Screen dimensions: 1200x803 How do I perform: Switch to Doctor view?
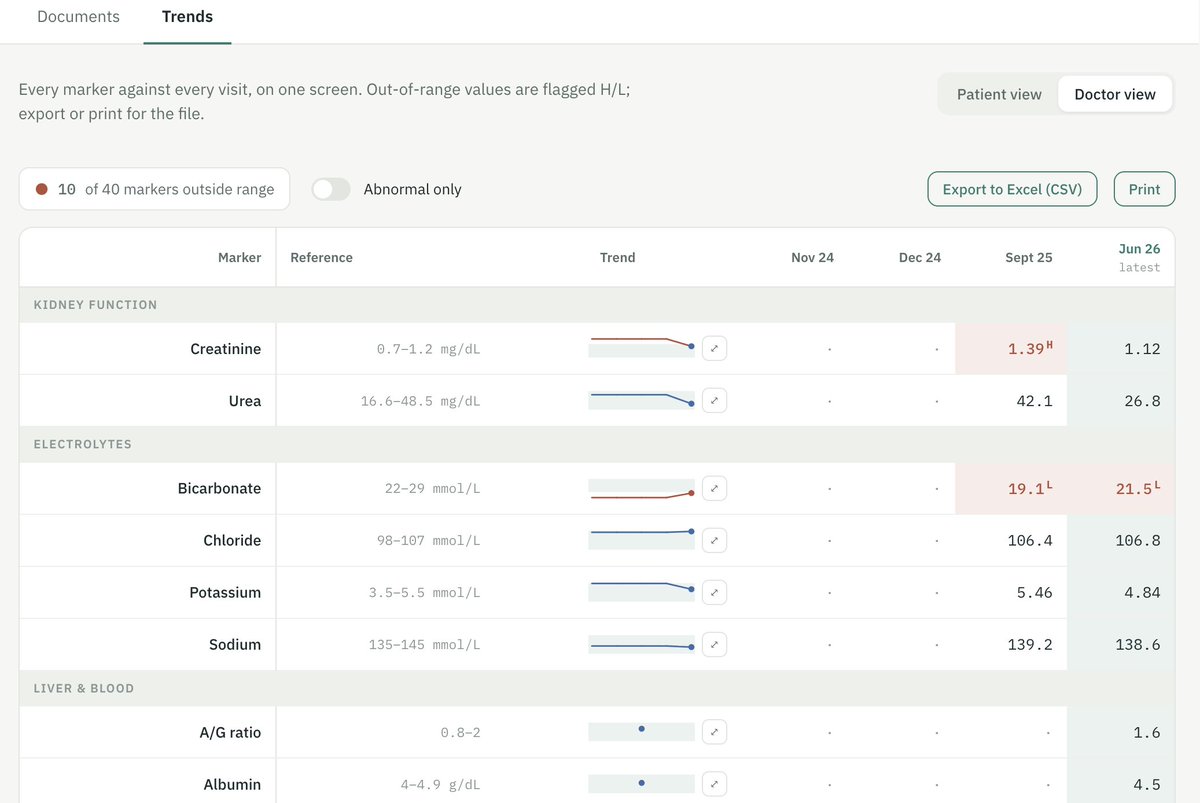1115,94
